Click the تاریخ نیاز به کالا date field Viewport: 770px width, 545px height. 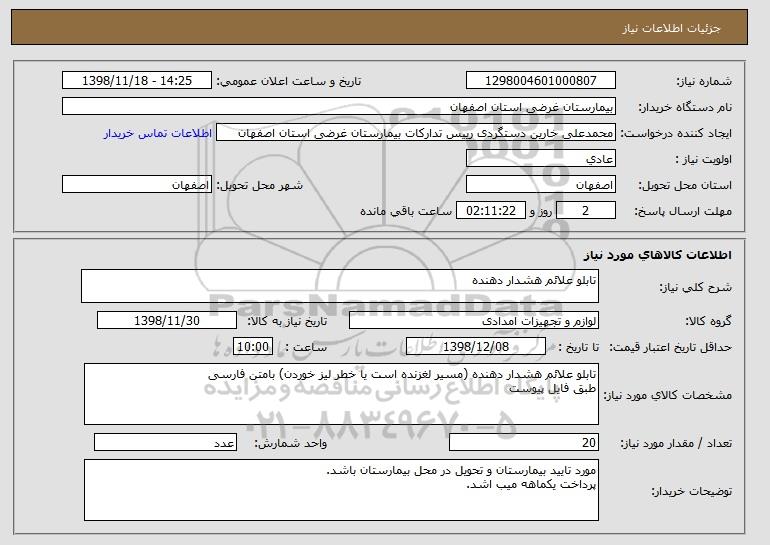coord(167,321)
